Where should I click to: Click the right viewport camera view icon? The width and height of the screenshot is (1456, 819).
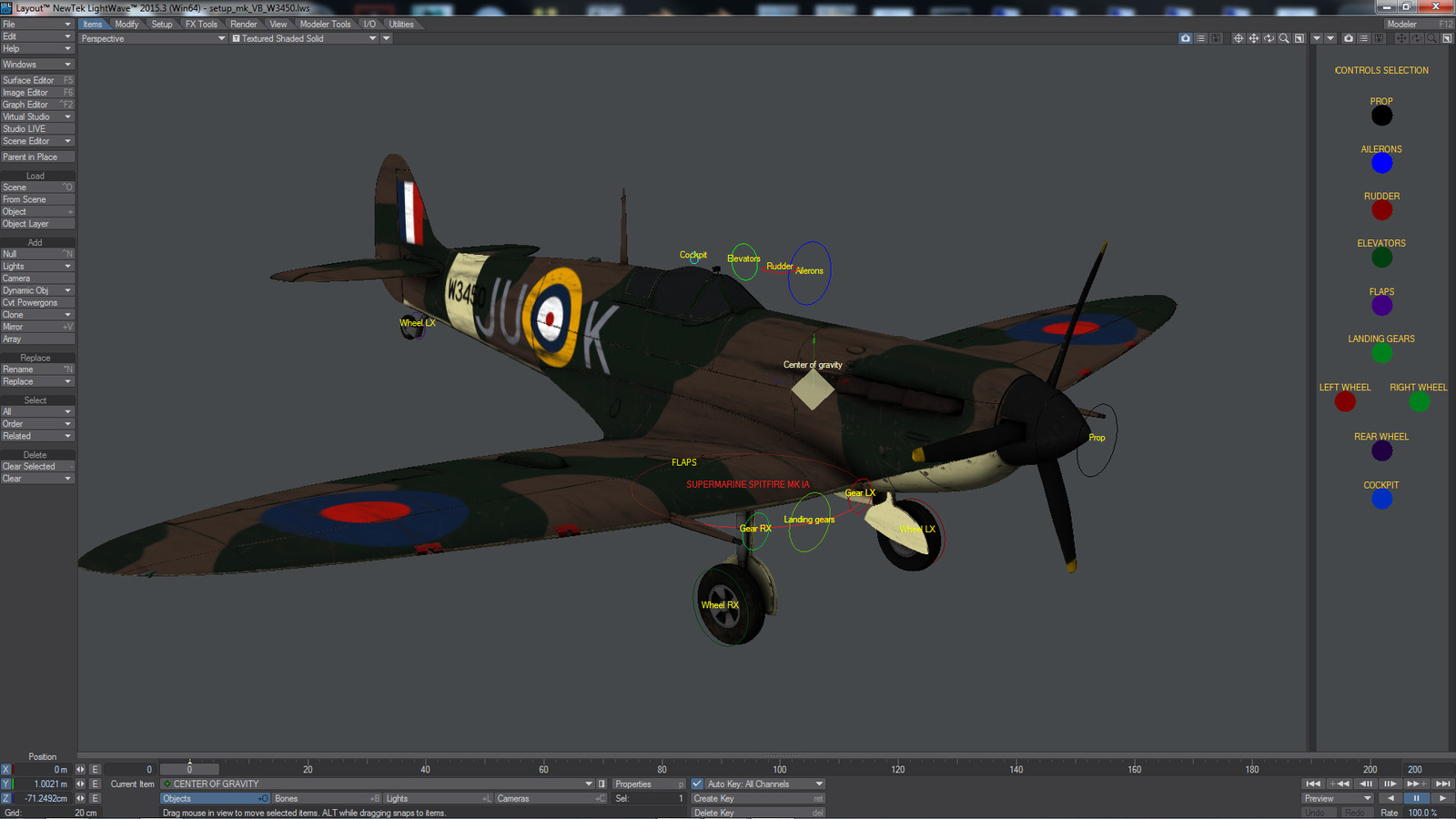coord(1349,38)
